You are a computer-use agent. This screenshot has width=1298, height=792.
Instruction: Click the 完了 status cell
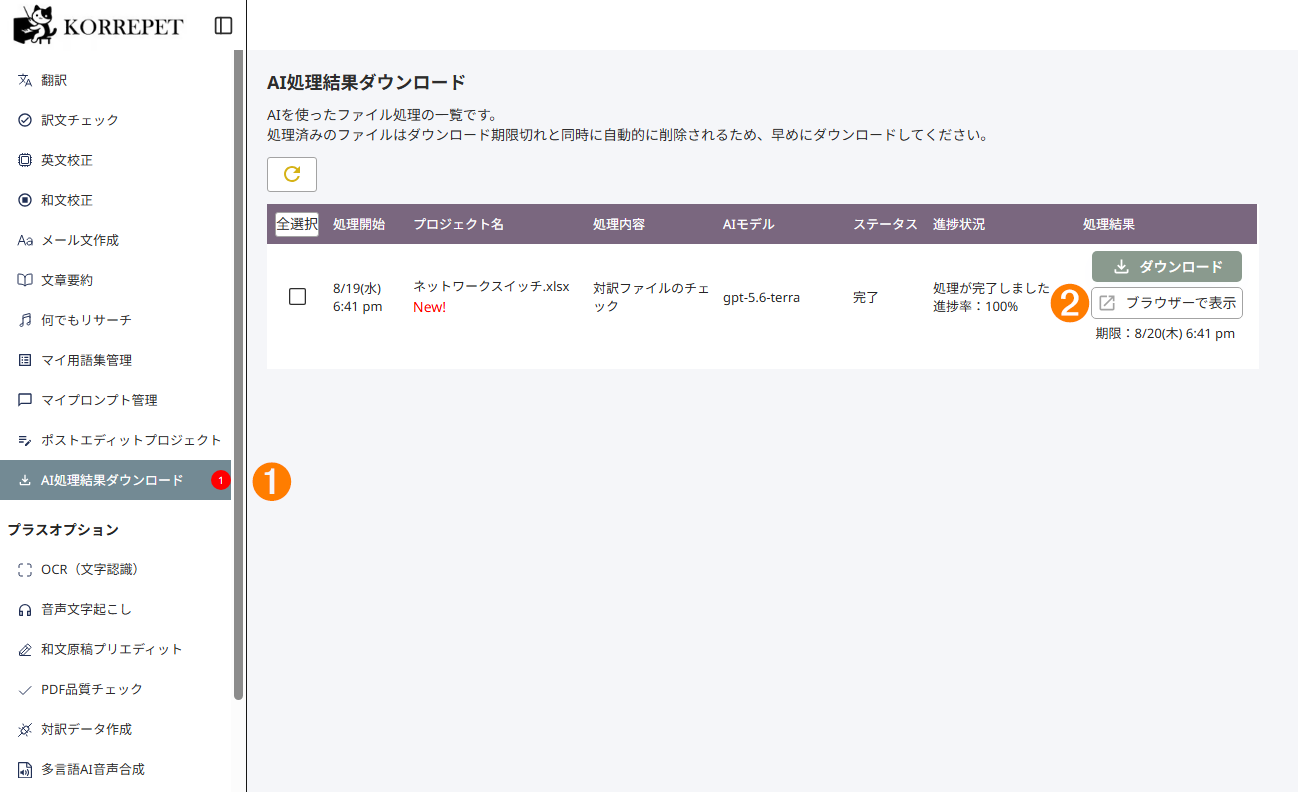tap(866, 297)
